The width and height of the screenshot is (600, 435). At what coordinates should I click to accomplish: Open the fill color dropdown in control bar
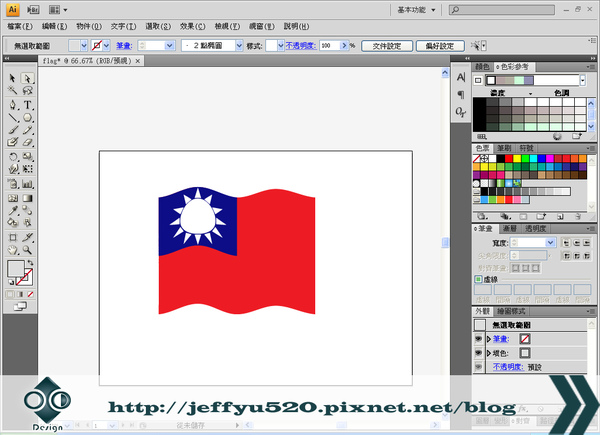point(84,46)
